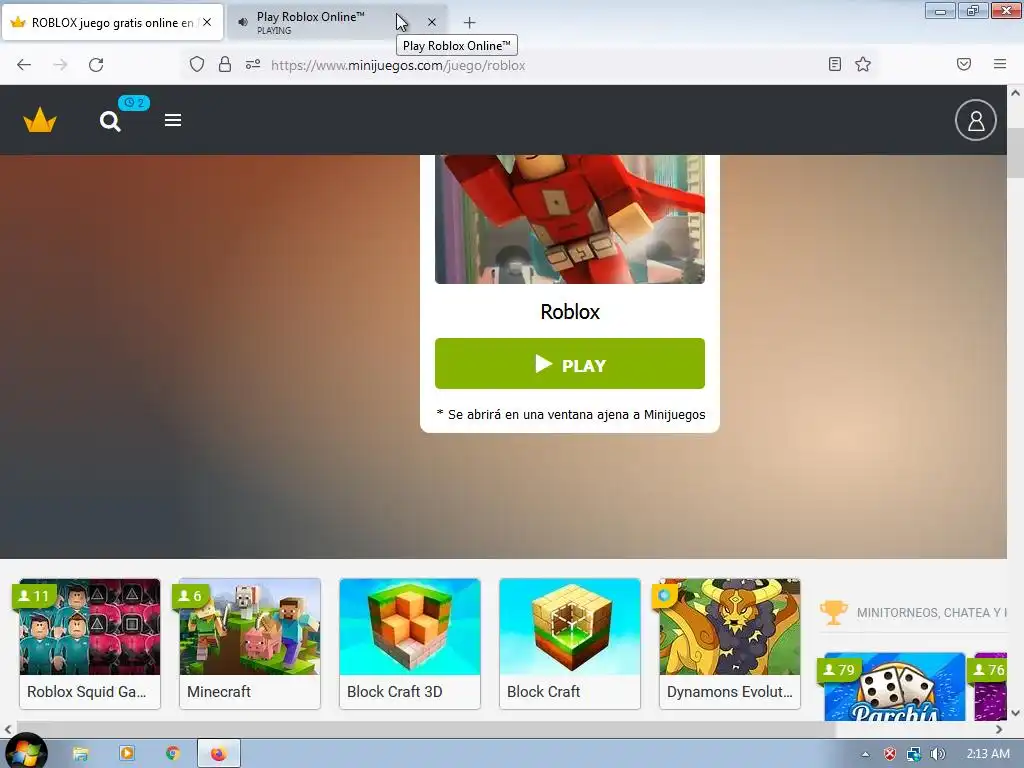Close the Play Roblox Online tab
The width and height of the screenshot is (1024, 768).
click(432, 22)
